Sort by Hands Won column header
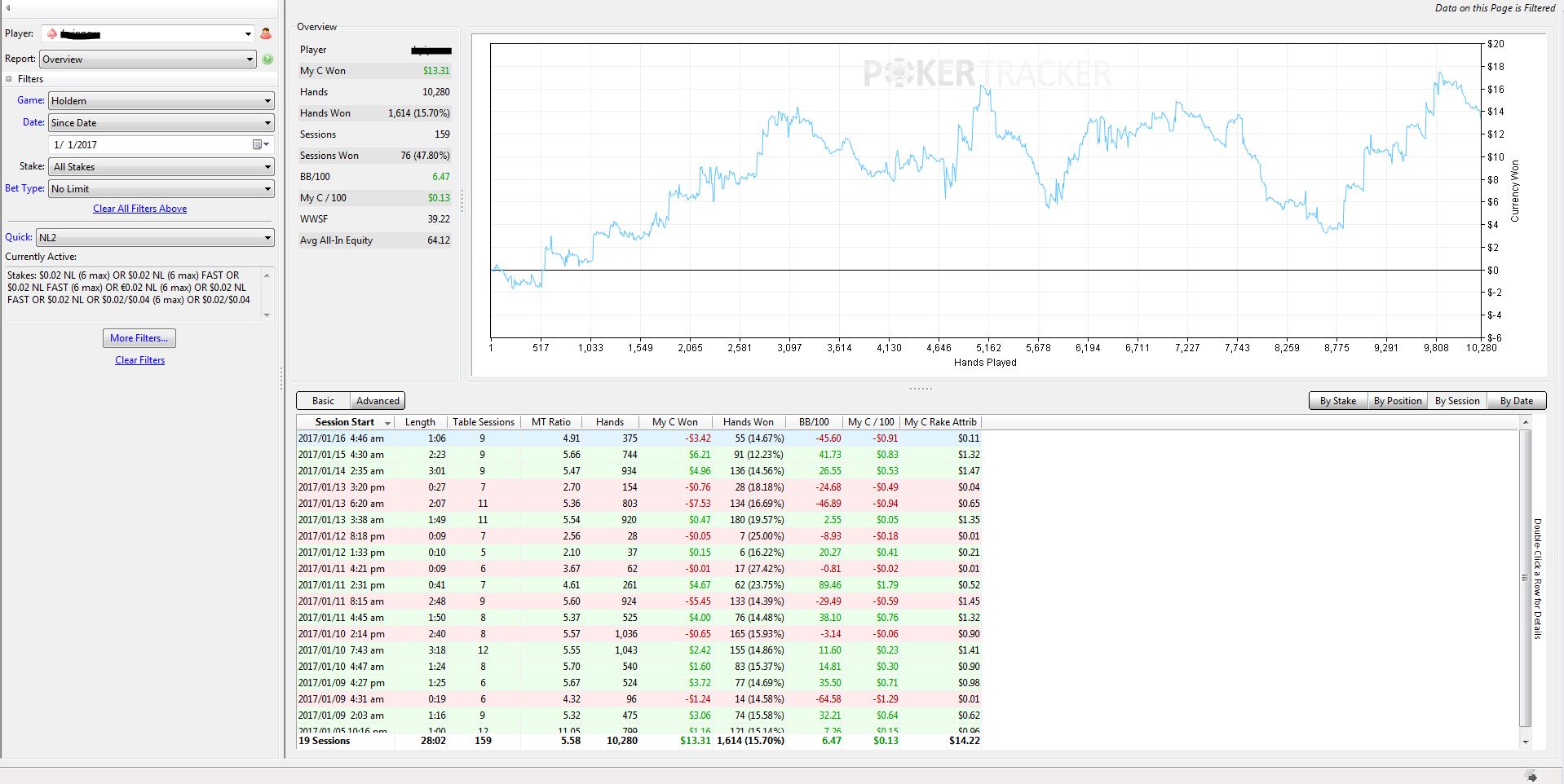Image resolution: width=1564 pixels, height=784 pixels. (749, 422)
